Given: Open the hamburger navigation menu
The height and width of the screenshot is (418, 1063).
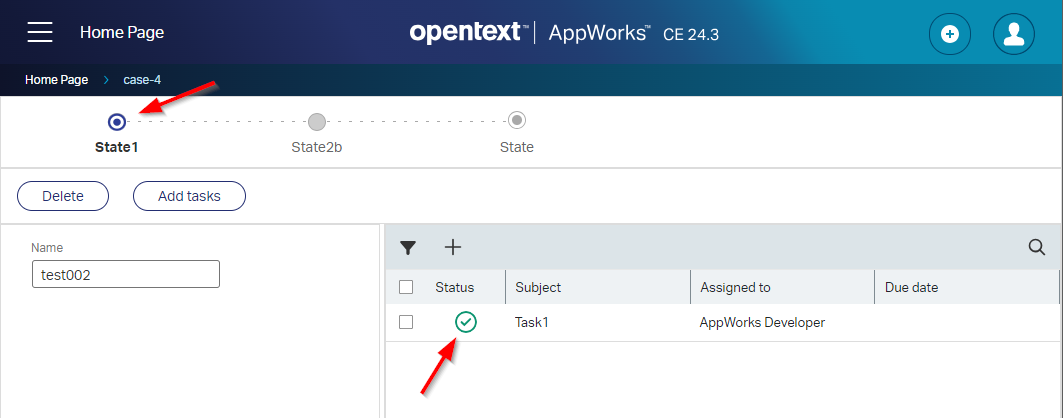Looking at the screenshot, I should coord(40,32).
